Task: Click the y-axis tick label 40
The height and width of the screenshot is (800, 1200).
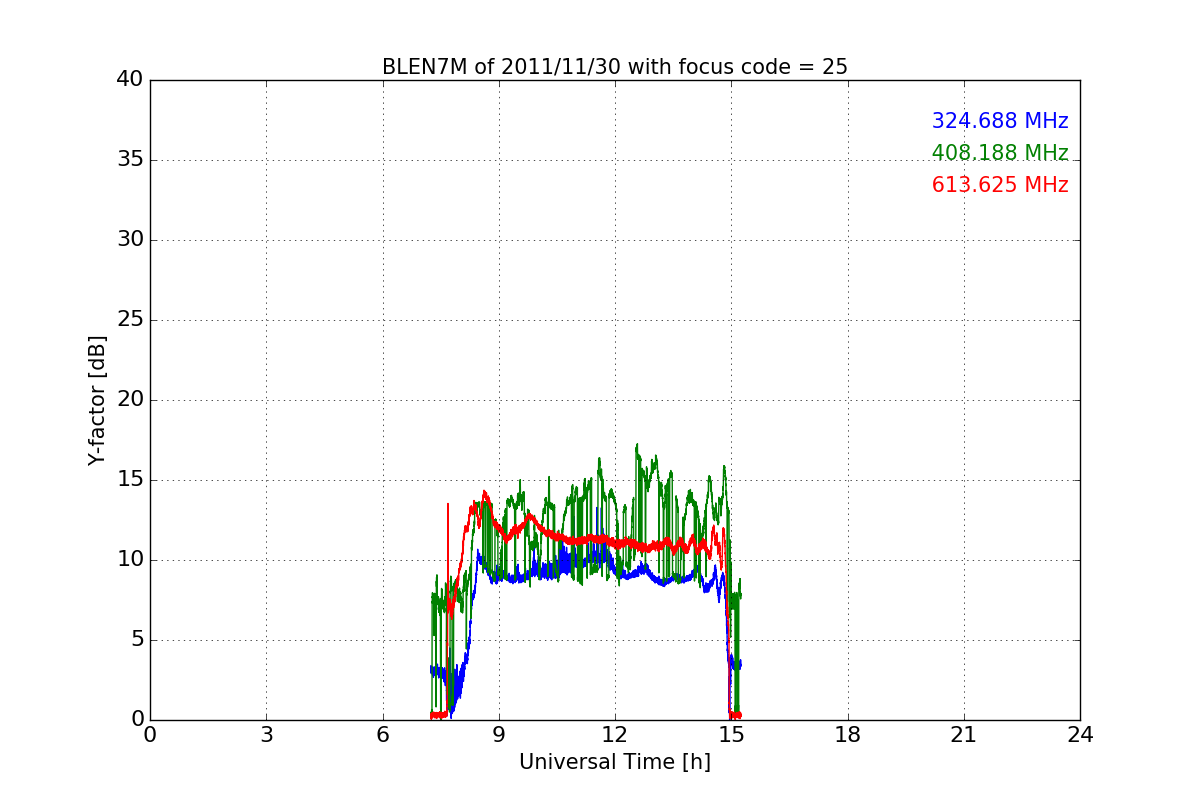Action: (x=130, y=80)
